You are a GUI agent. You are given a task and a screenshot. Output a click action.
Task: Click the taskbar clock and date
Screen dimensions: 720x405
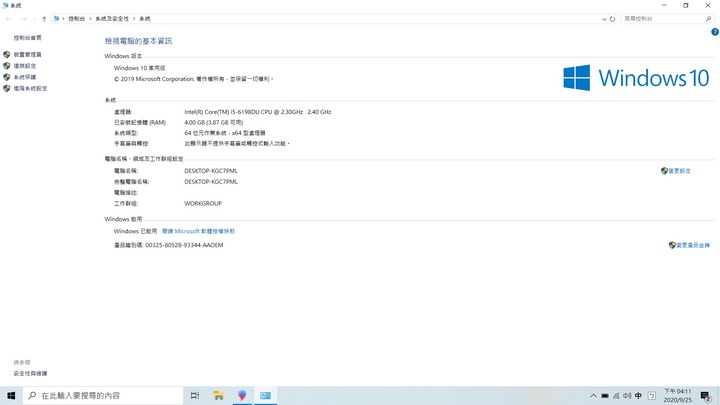(678, 396)
